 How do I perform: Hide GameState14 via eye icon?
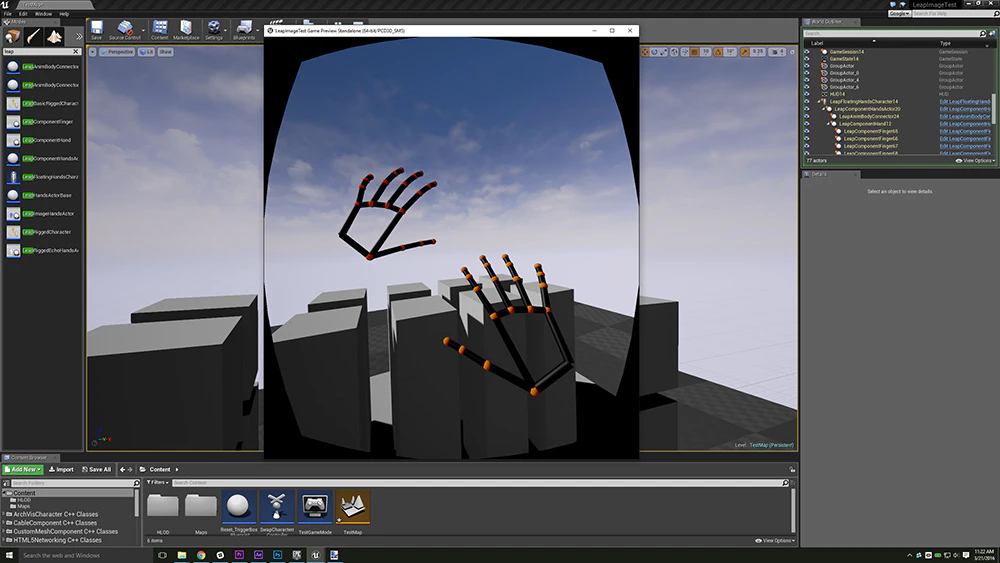[807, 59]
